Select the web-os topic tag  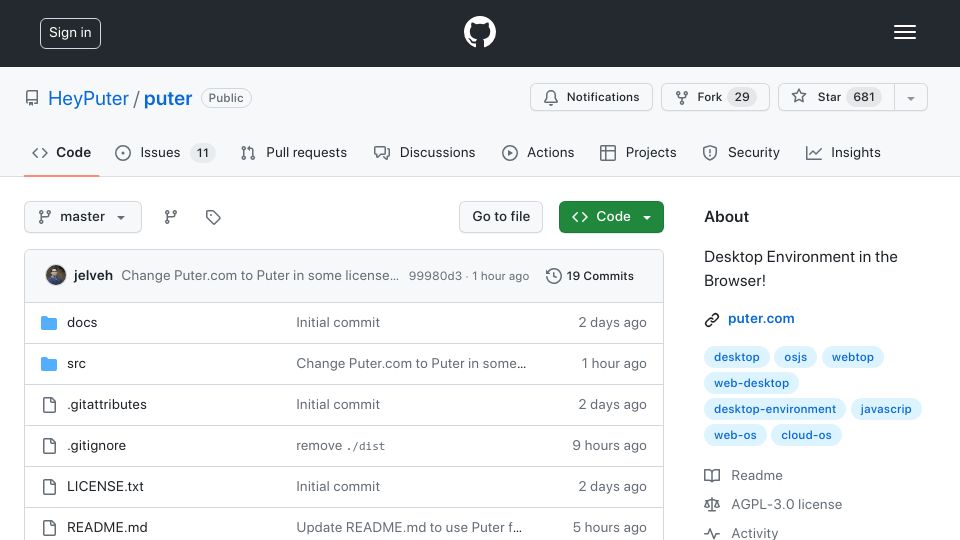coord(735,435)
